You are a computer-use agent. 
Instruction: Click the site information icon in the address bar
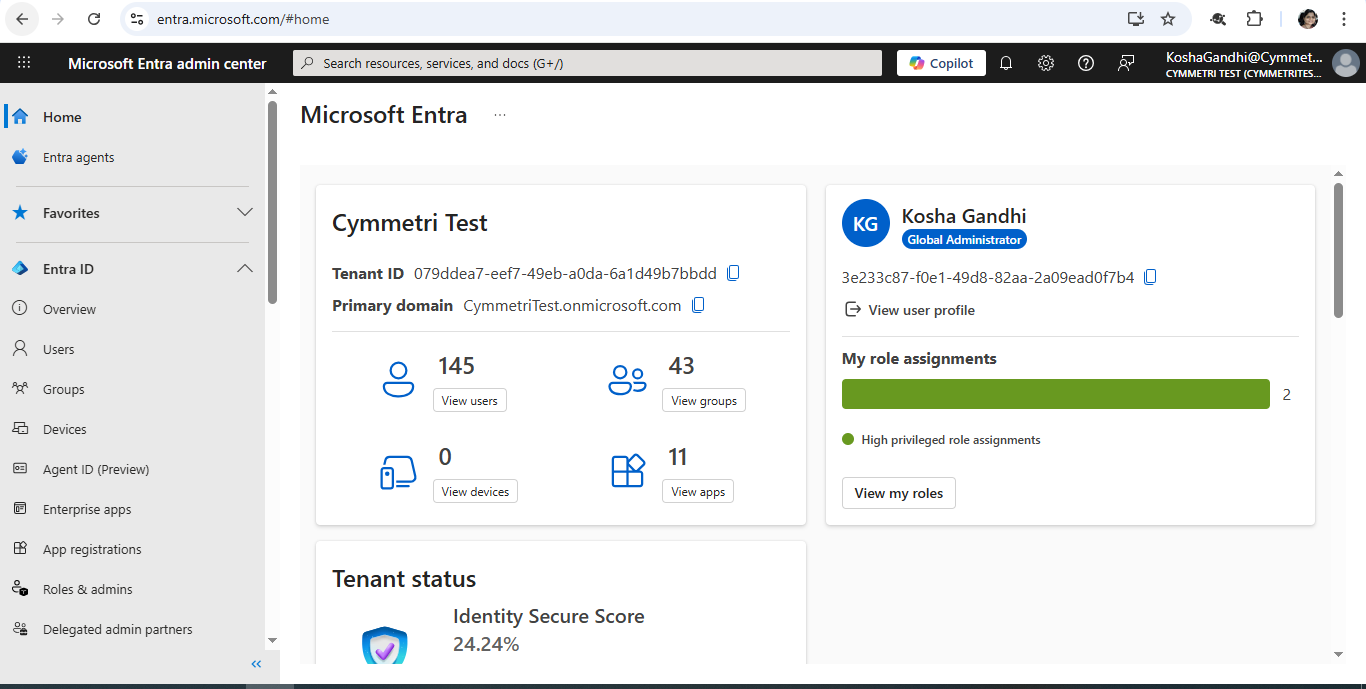pyautogui.click(x=137, y=19)
